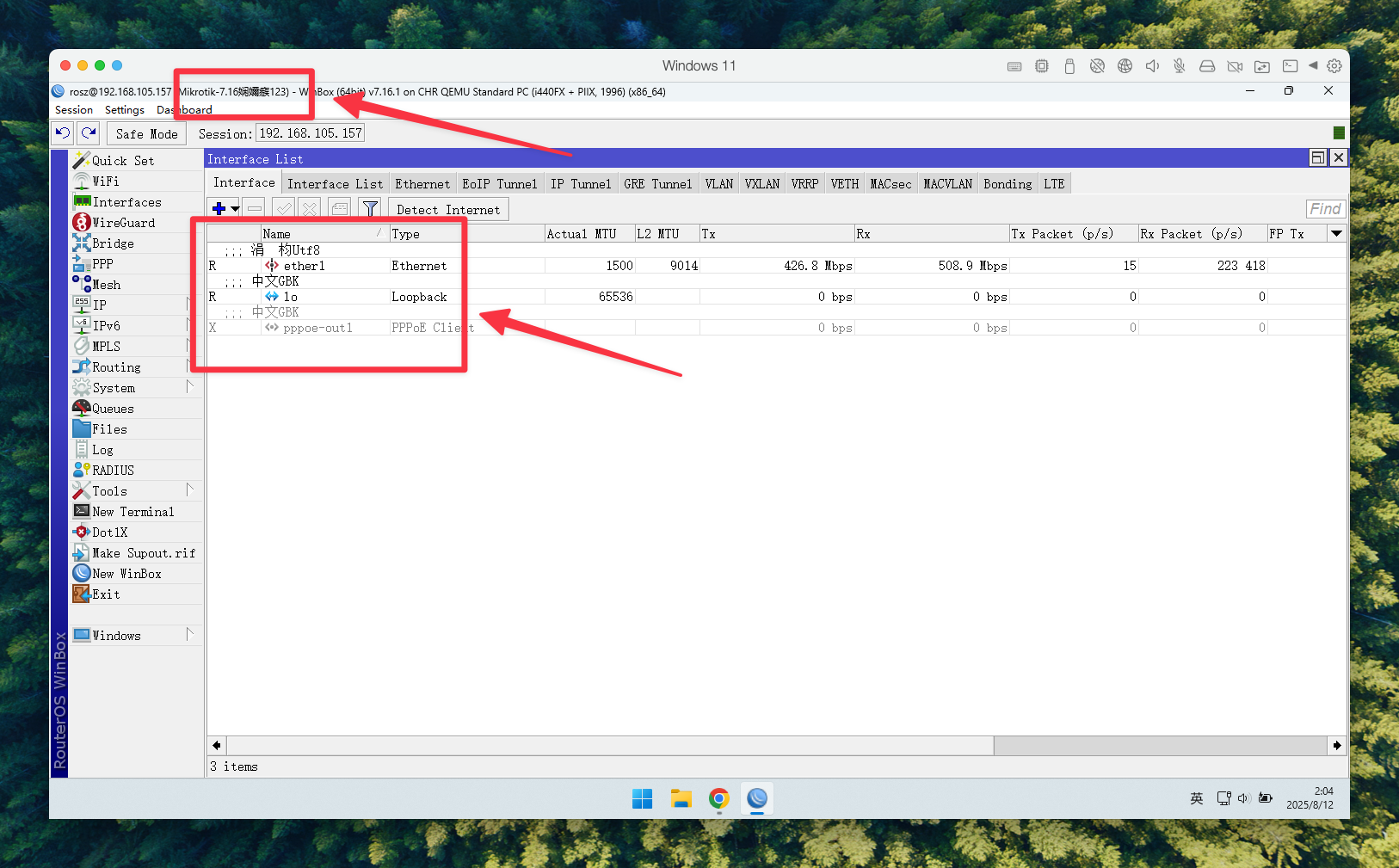Click the blue plus add-interface button
This screenshot has height=868, width=1399.
[219, 209]
